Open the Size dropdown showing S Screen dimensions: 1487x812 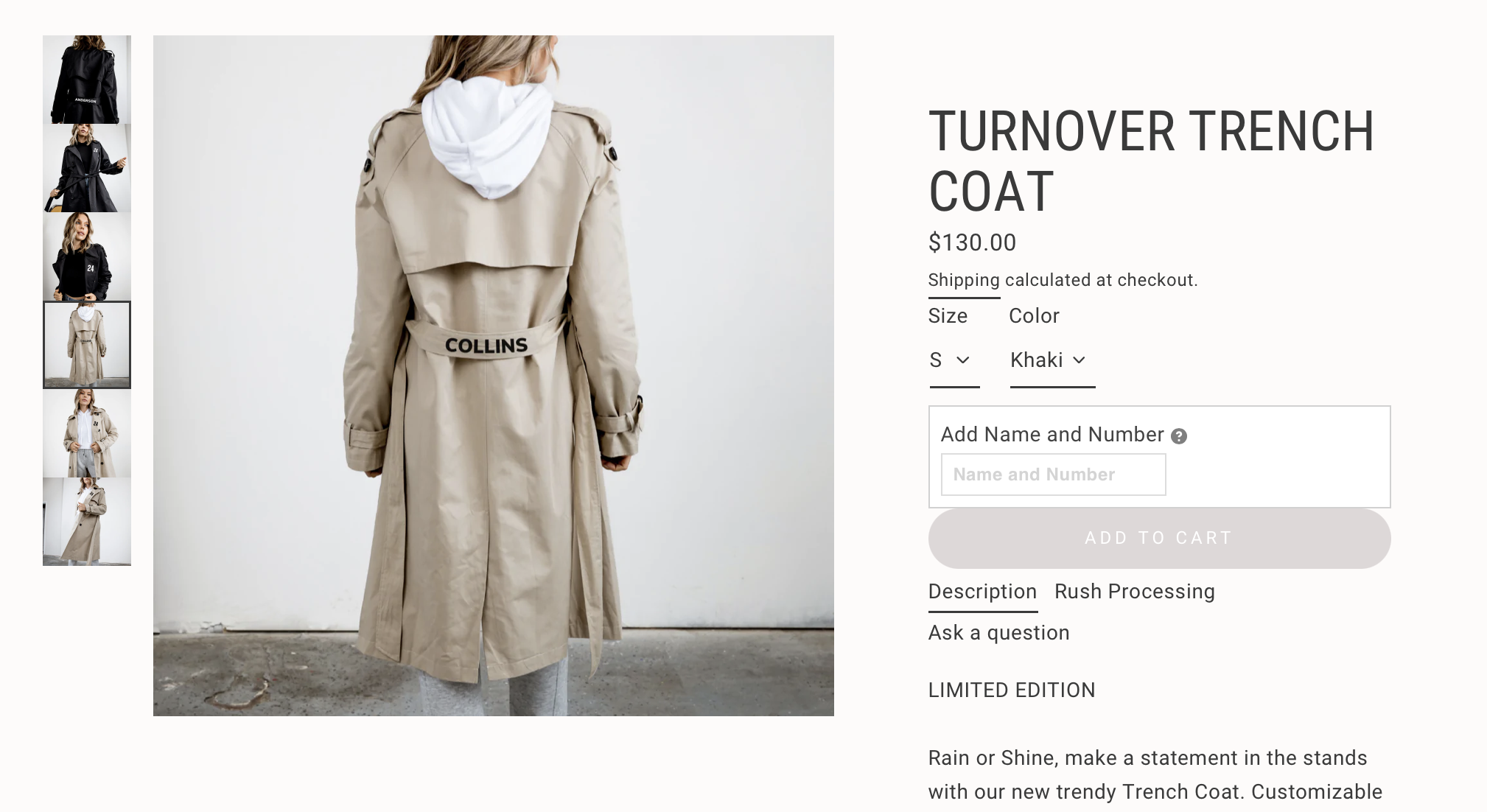click(954, 361)
